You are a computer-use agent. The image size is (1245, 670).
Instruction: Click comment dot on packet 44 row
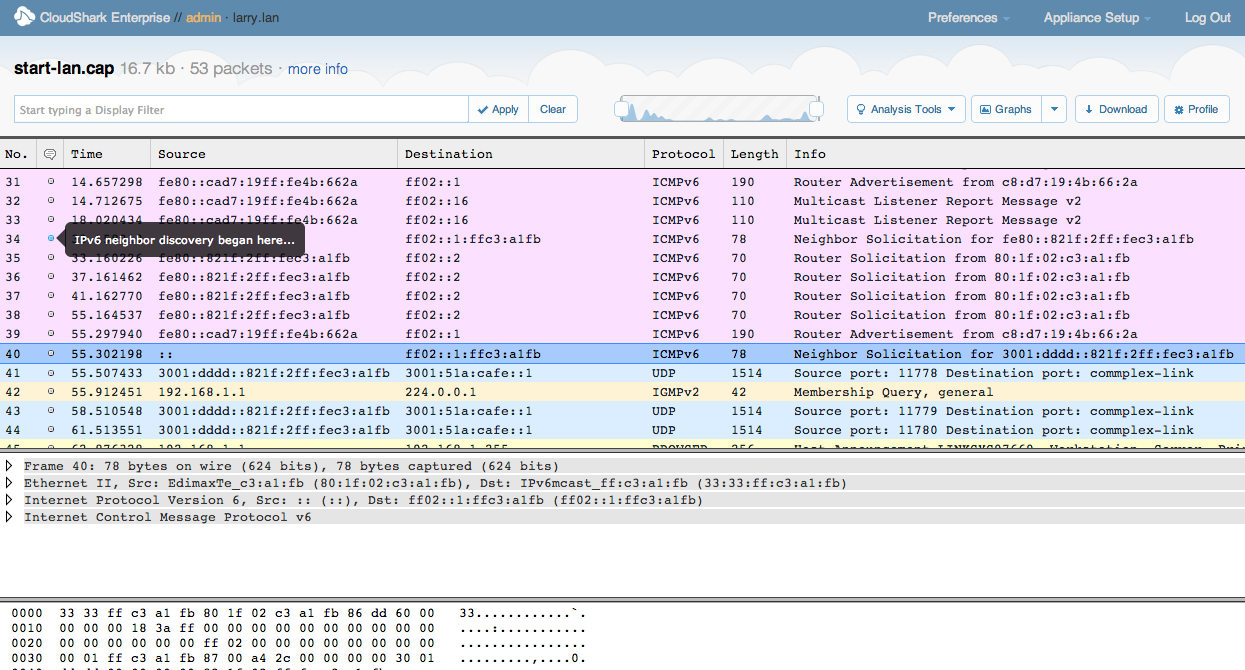[x=51, y=430]
